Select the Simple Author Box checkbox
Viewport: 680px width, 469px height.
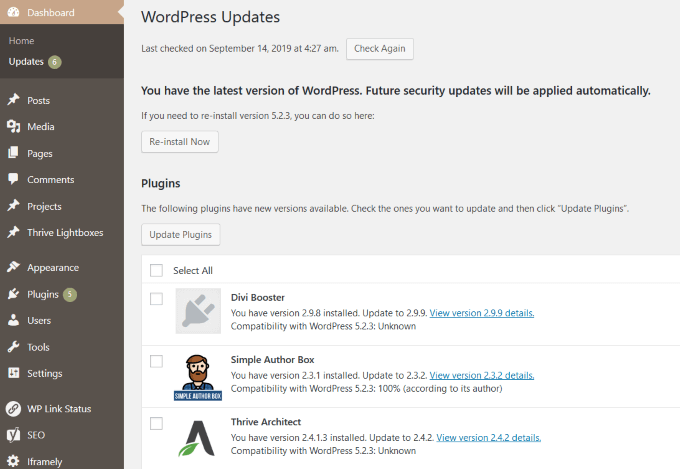156,360
